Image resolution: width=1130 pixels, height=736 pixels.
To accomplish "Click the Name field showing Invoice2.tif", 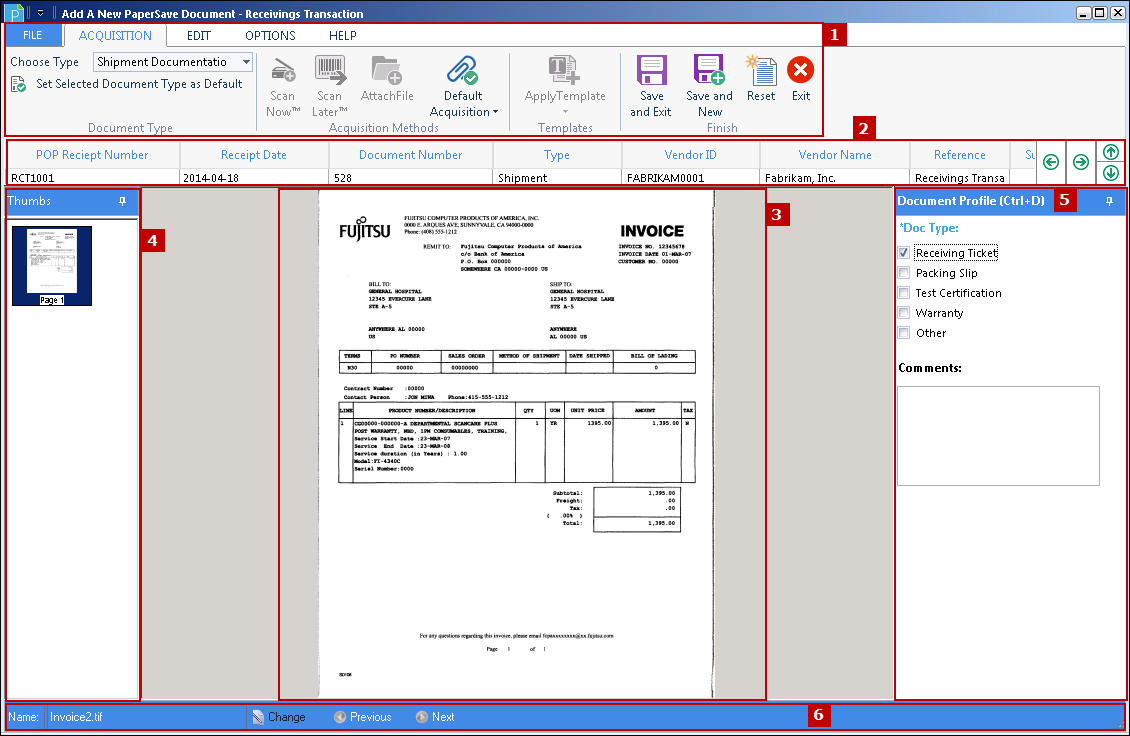I will (x=146, y=717).
